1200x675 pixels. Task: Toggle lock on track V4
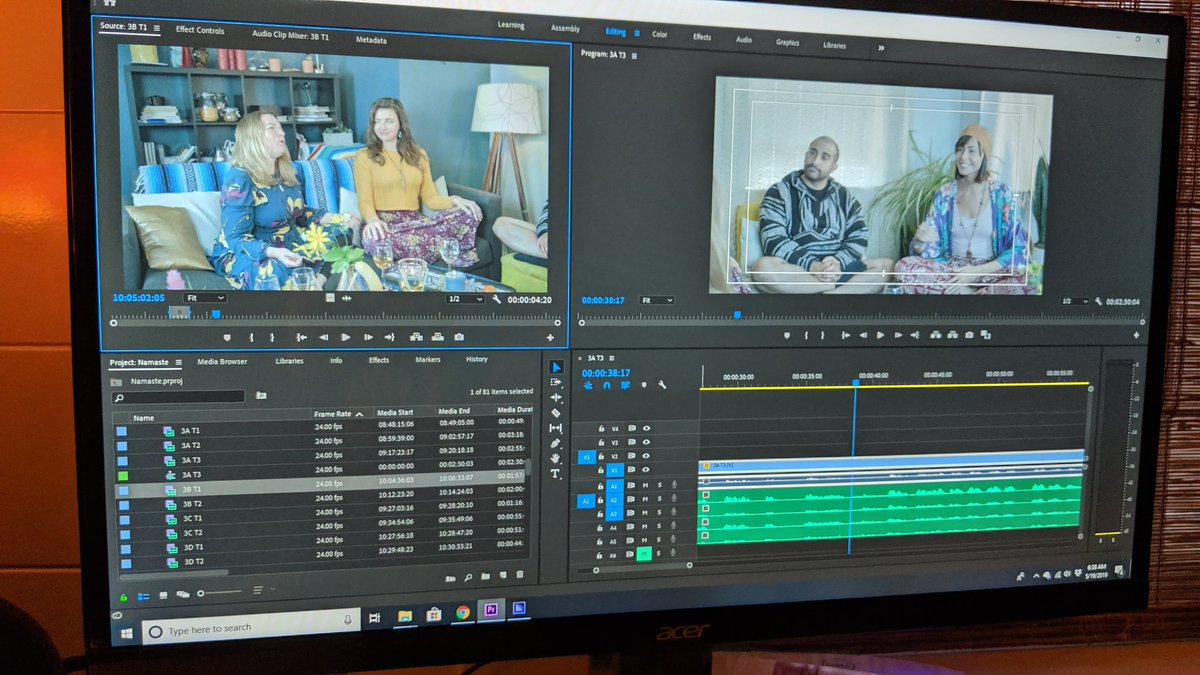pyautogui.click(x=601, y=429)
